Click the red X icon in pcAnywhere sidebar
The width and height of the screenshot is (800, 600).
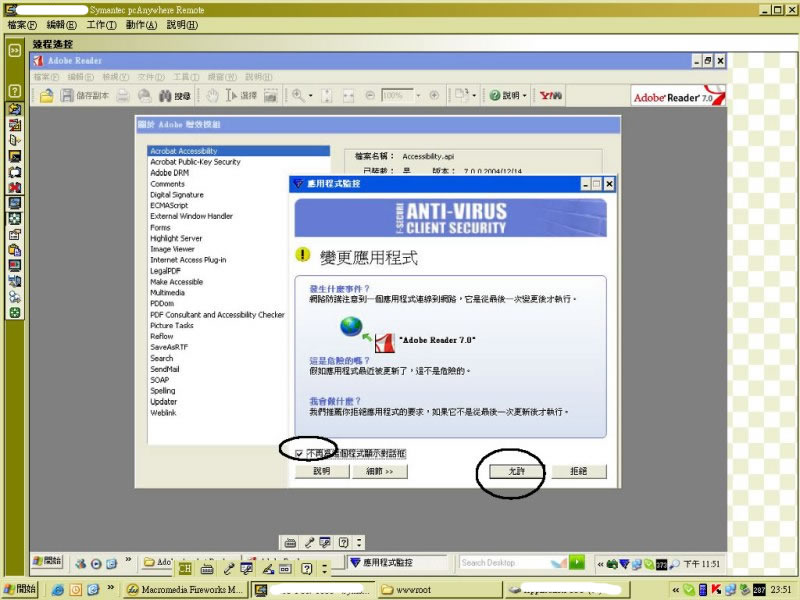[x=14, y=188]
